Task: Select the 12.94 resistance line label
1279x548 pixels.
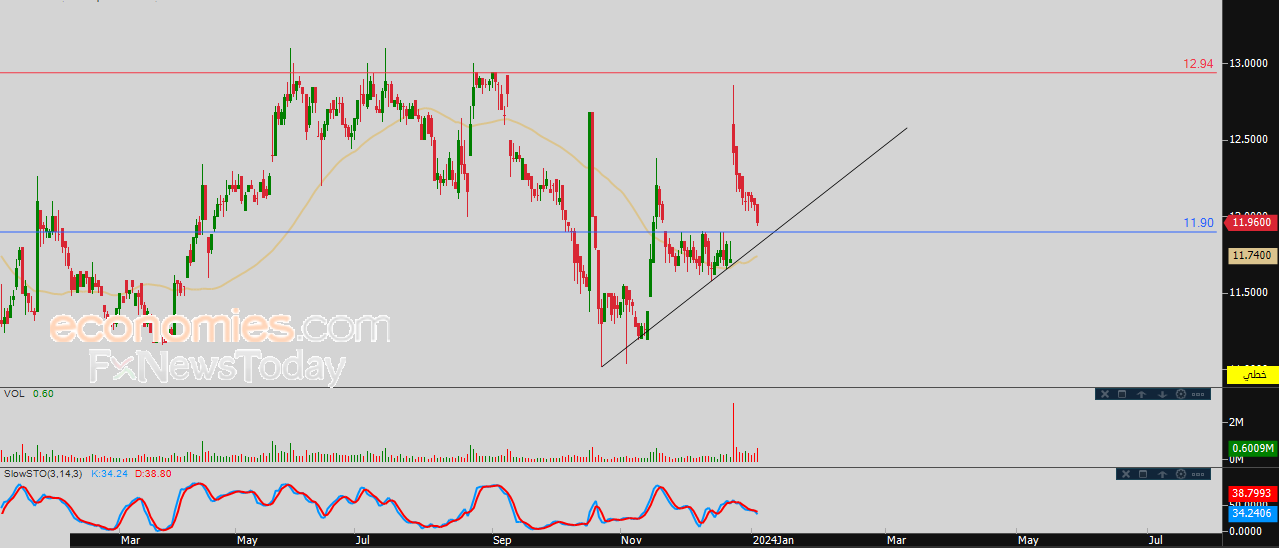Action: click(x=1198, y=63)
